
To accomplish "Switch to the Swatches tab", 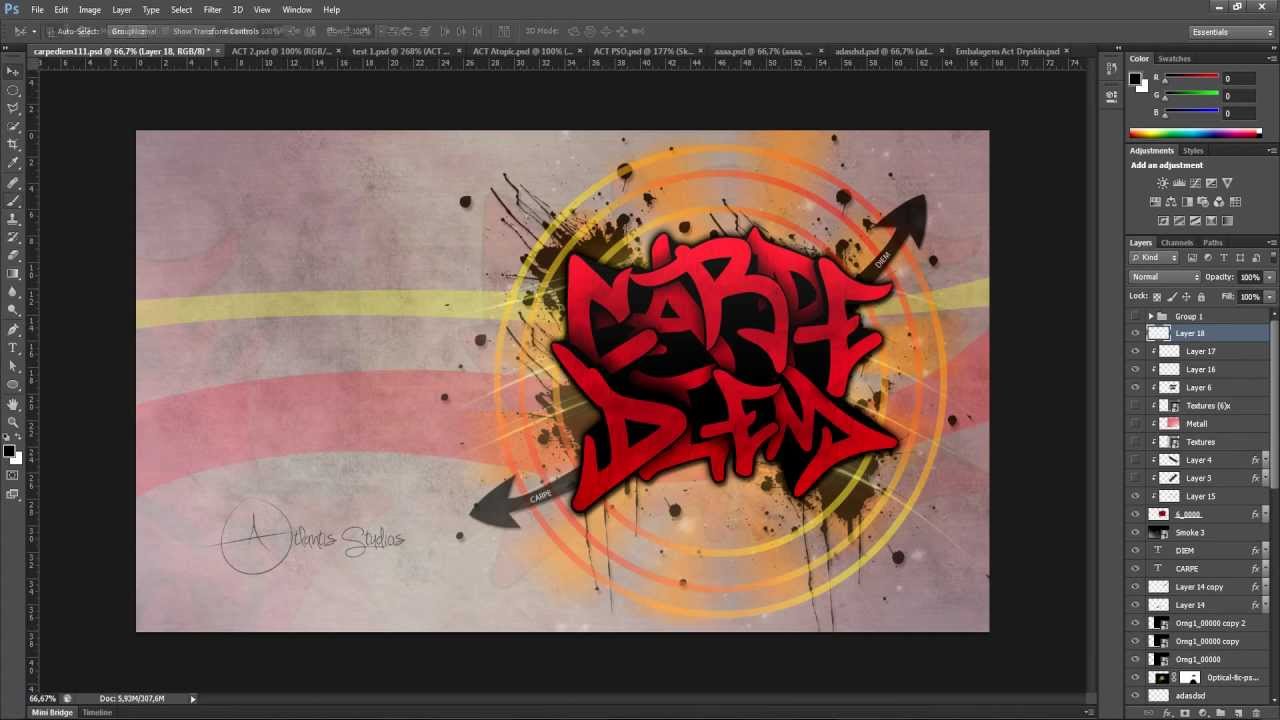I will pyautogui.click(x=1174, y=59).
